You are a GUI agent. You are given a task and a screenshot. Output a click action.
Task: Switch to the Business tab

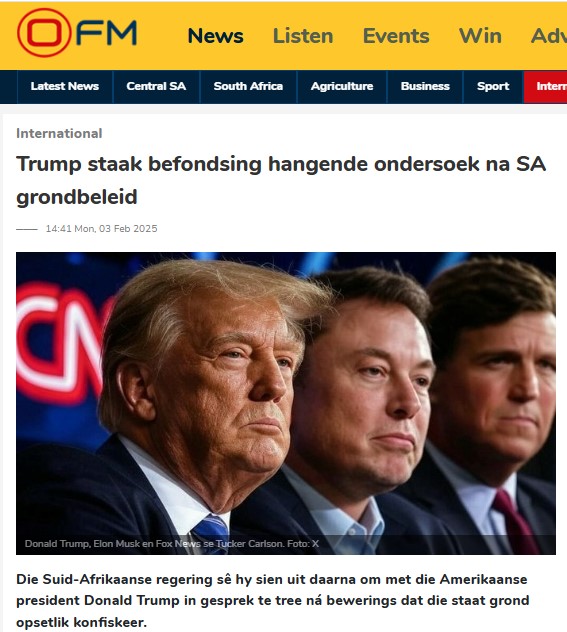pyautogui.click(x=425, y=86)
